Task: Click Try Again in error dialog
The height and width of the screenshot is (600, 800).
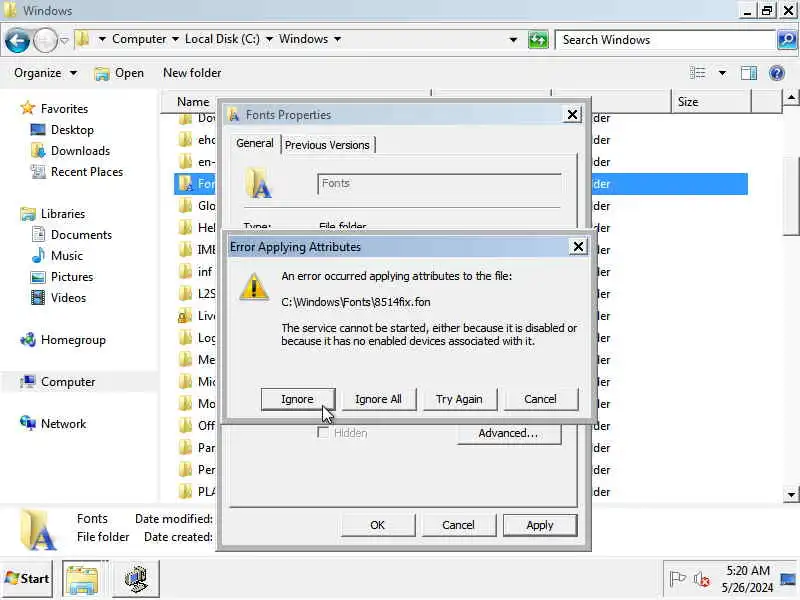Action: 459,399
